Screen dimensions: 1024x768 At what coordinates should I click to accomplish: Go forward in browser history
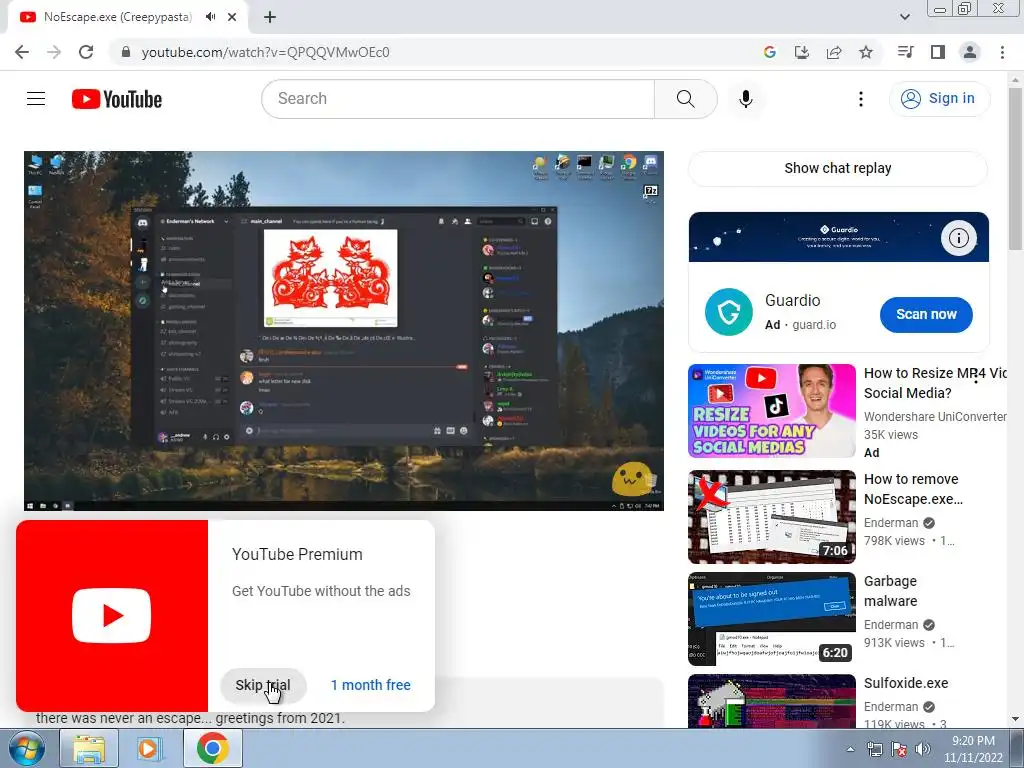[54, 52]
